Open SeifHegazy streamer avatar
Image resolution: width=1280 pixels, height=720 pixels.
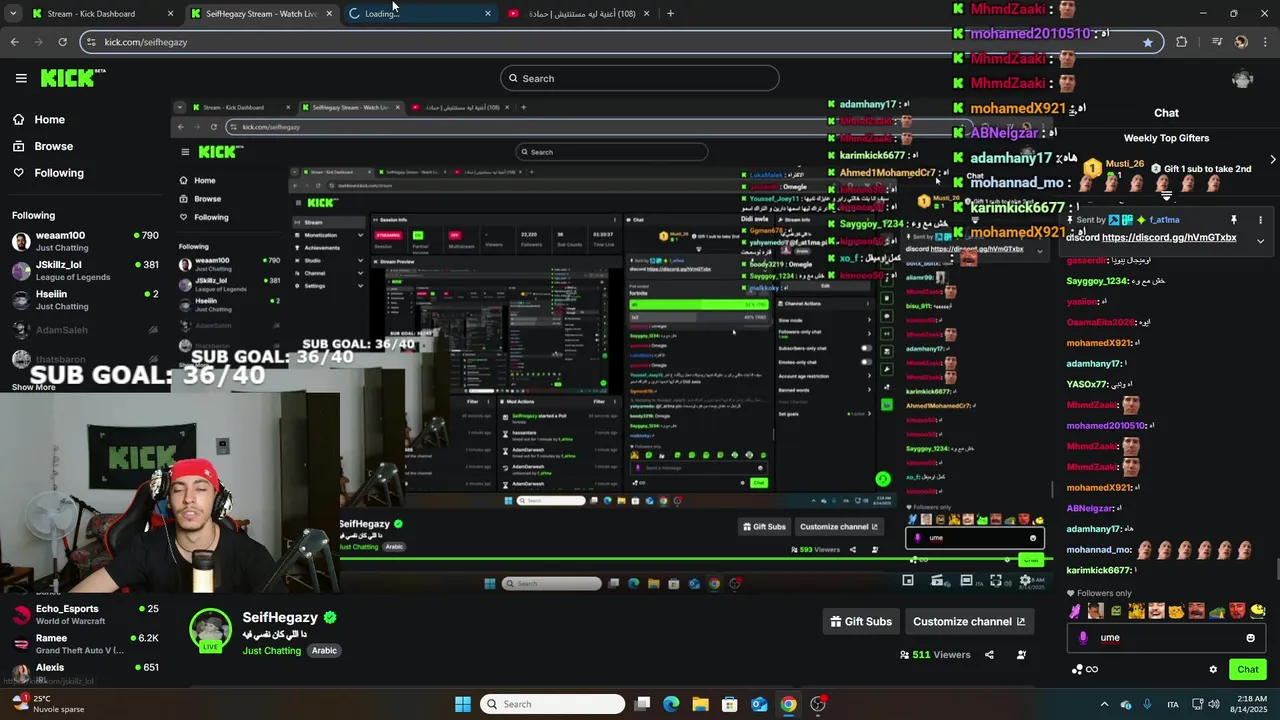coord(211,630)
